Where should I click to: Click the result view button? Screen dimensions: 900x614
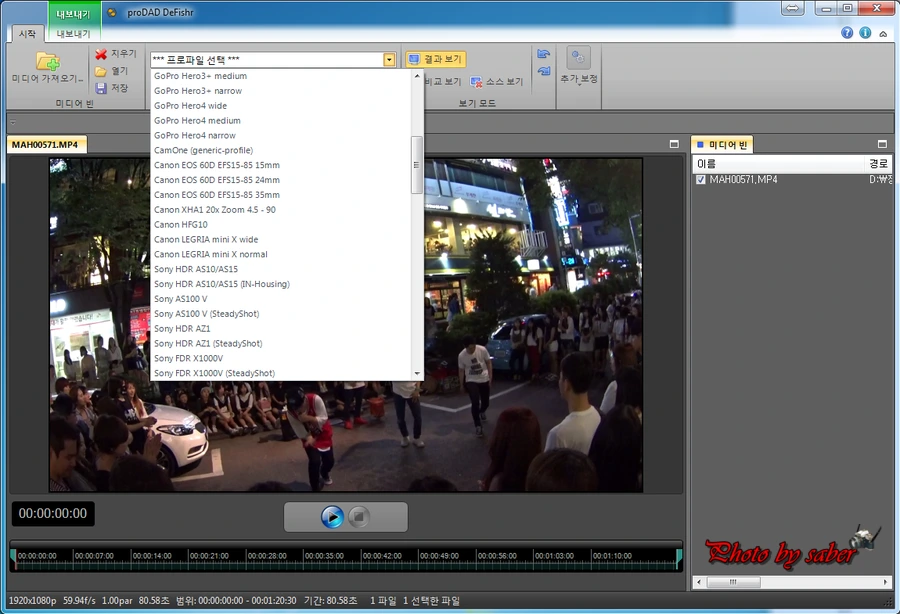[x=436, y=59]
